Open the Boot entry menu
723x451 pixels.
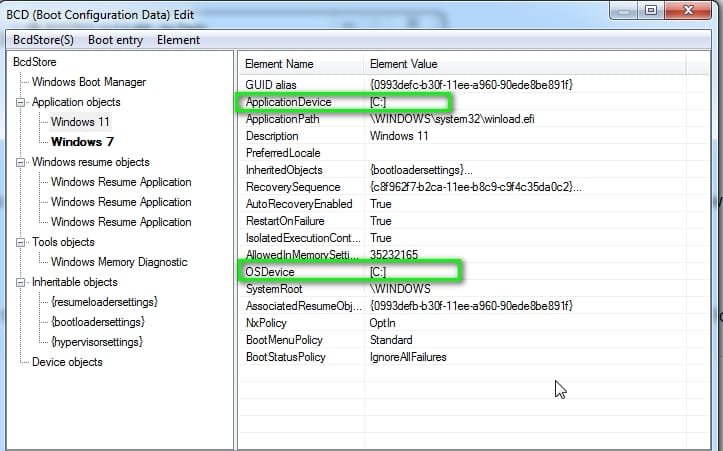point(115,40)
